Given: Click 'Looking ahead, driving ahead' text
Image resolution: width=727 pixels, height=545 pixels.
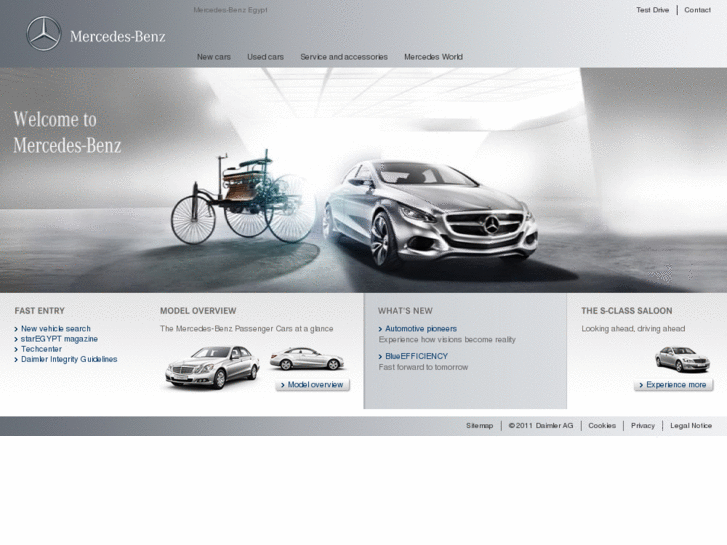Looking at the screenshot, I should point(633,328).
